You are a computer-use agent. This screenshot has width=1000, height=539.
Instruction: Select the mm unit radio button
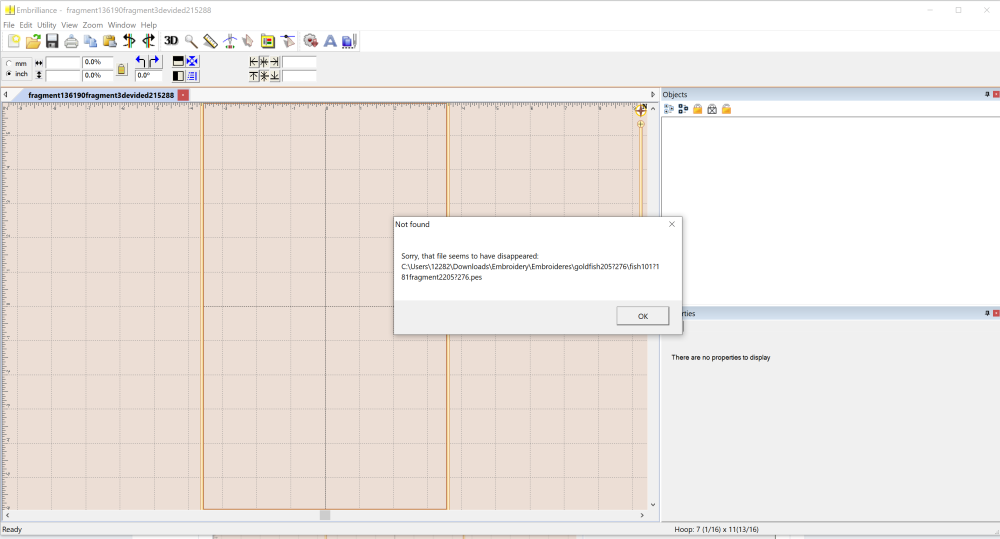(10, 63)
